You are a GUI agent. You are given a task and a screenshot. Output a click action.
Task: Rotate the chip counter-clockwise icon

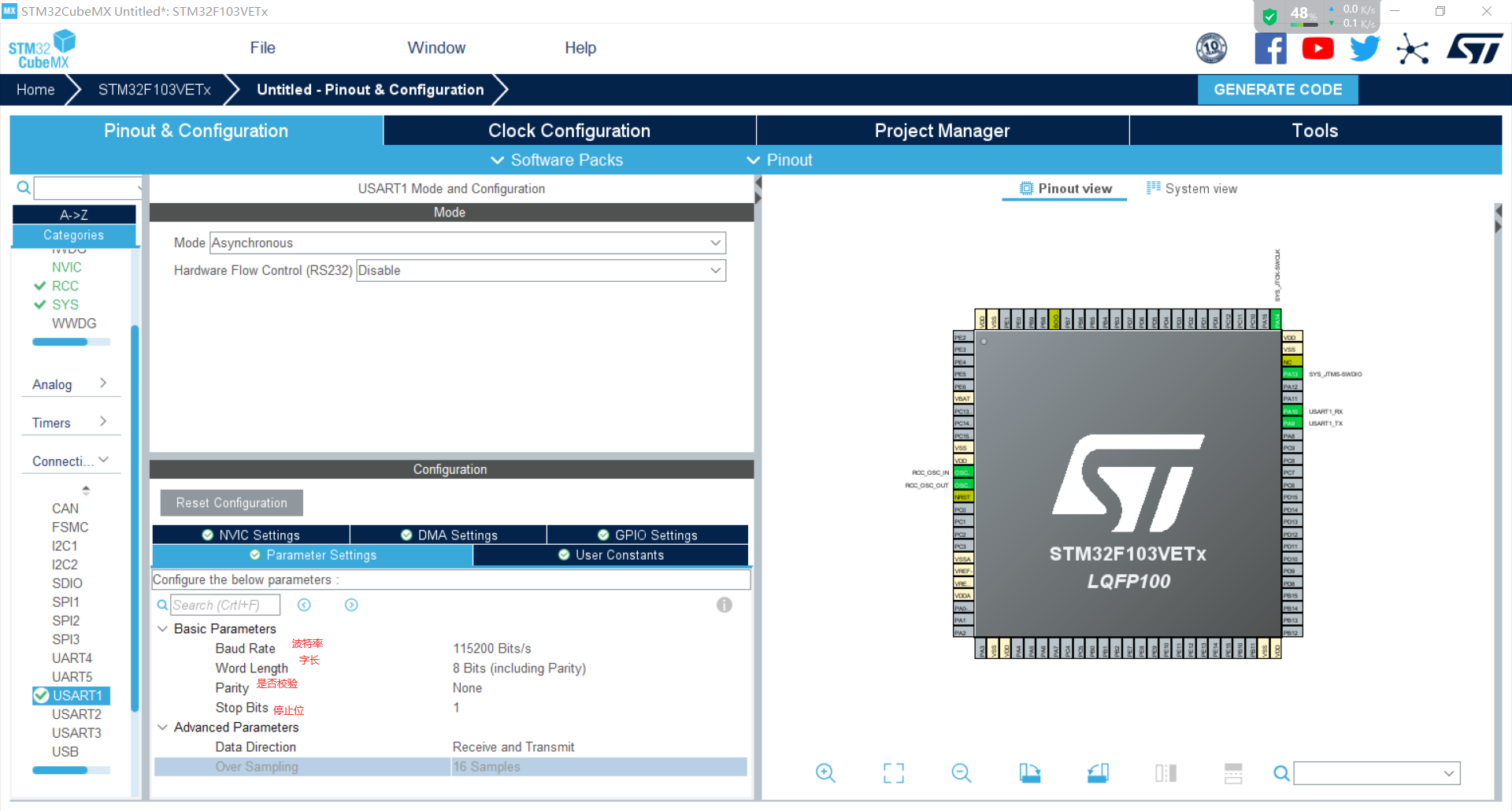point(1098,773)
